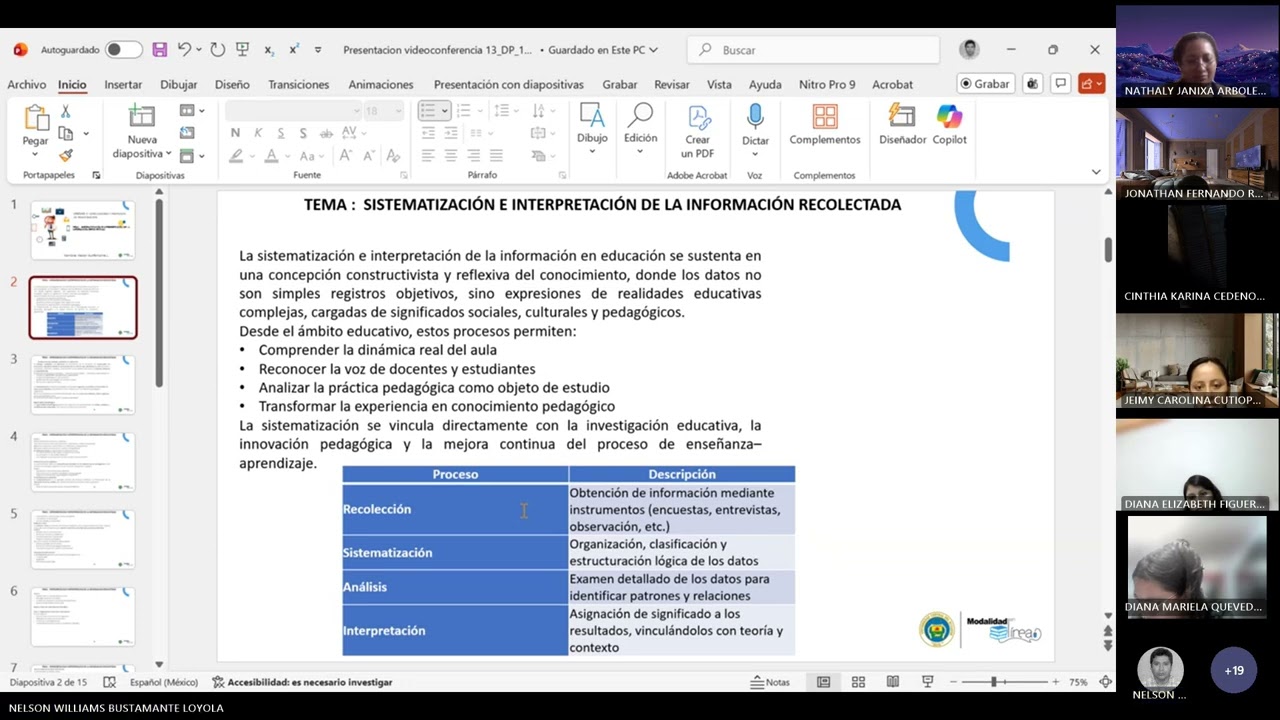The image size is (1280, 720).
Task: Switch to the Transiciones tab
Action: (x=298, y=85)
